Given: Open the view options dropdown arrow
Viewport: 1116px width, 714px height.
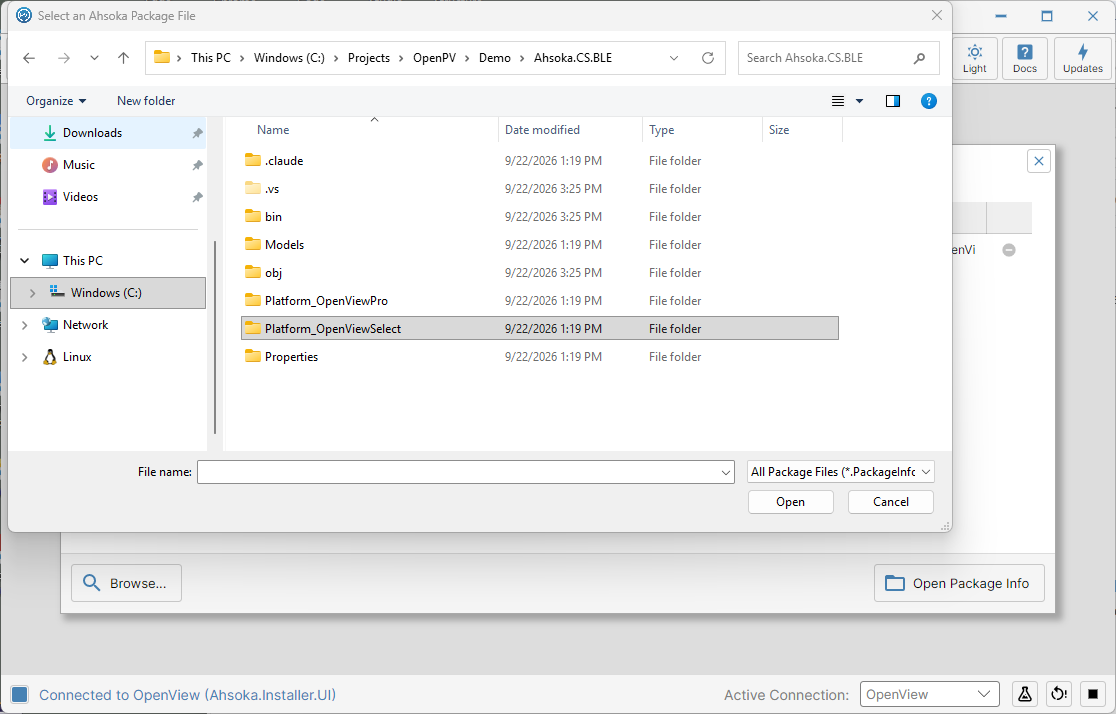Looking at the screenshot, I should click(x=859, y=101).
